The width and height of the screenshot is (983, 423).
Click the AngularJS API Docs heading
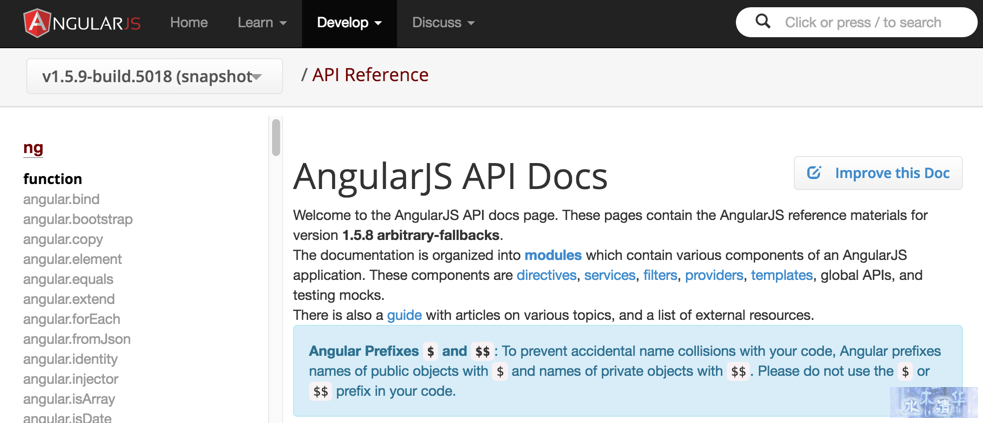click(x=450, y=176)
